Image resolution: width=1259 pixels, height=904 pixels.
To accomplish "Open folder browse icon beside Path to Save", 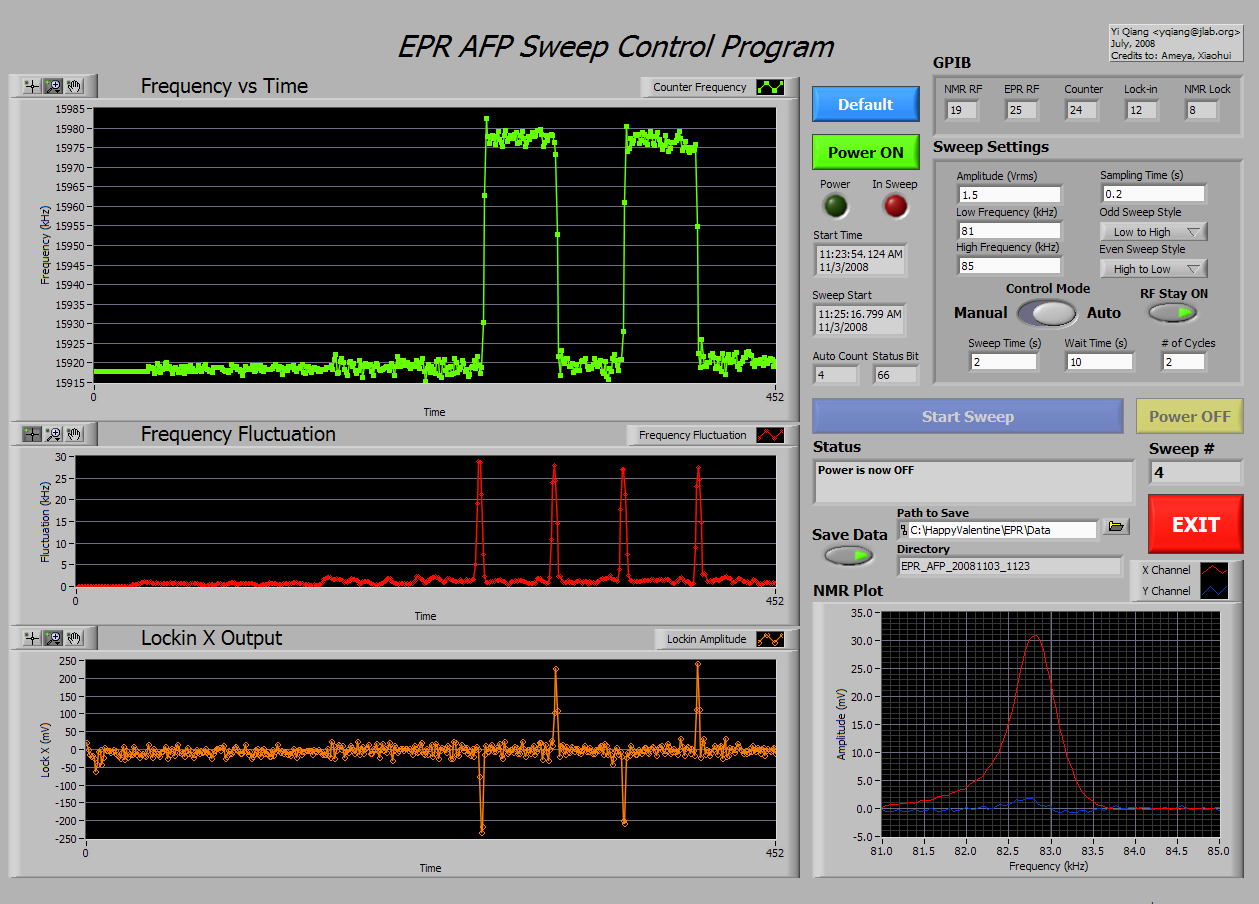I will (1116, 527).
